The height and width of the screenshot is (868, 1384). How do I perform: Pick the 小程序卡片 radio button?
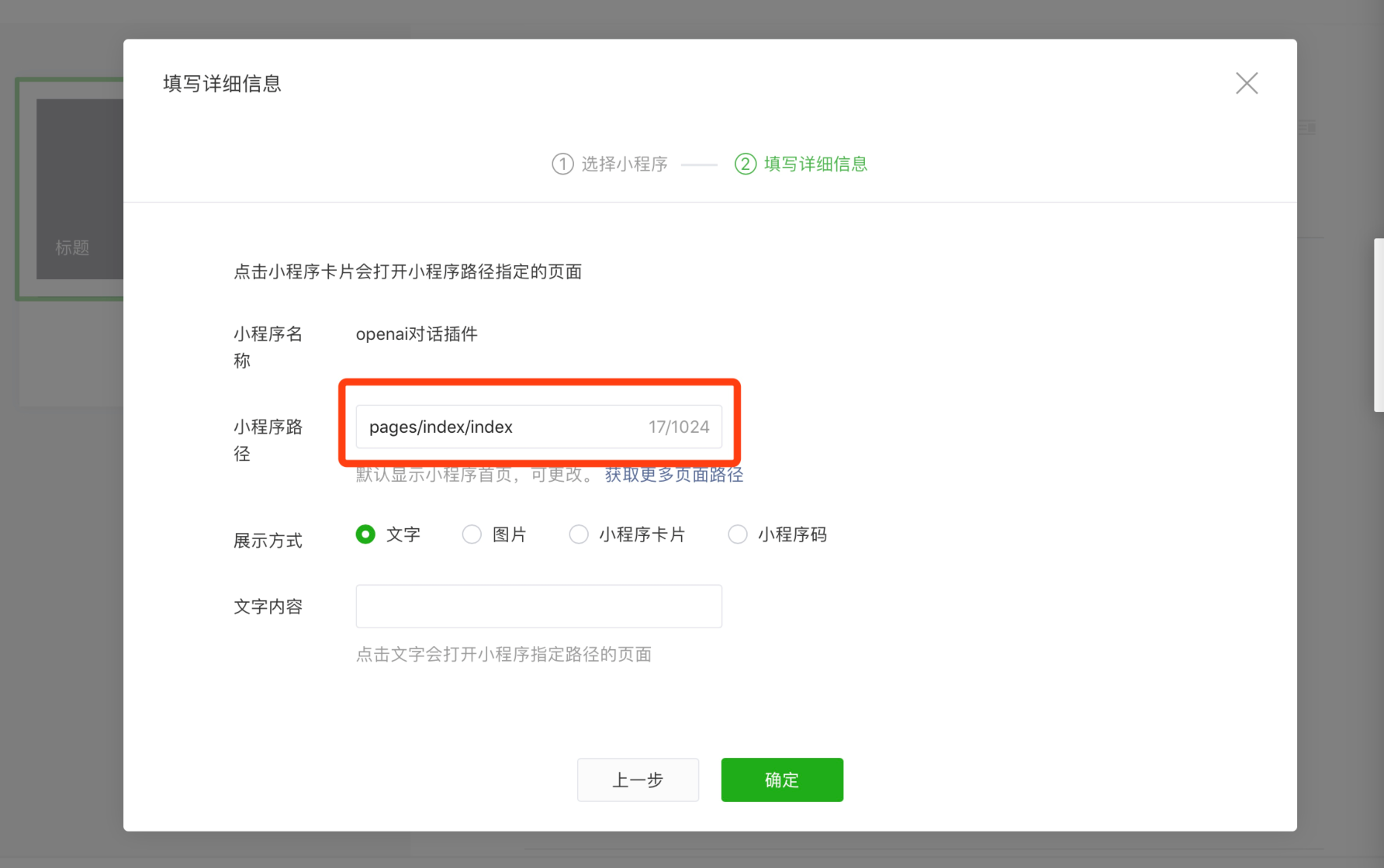click(x=579, y=534)
